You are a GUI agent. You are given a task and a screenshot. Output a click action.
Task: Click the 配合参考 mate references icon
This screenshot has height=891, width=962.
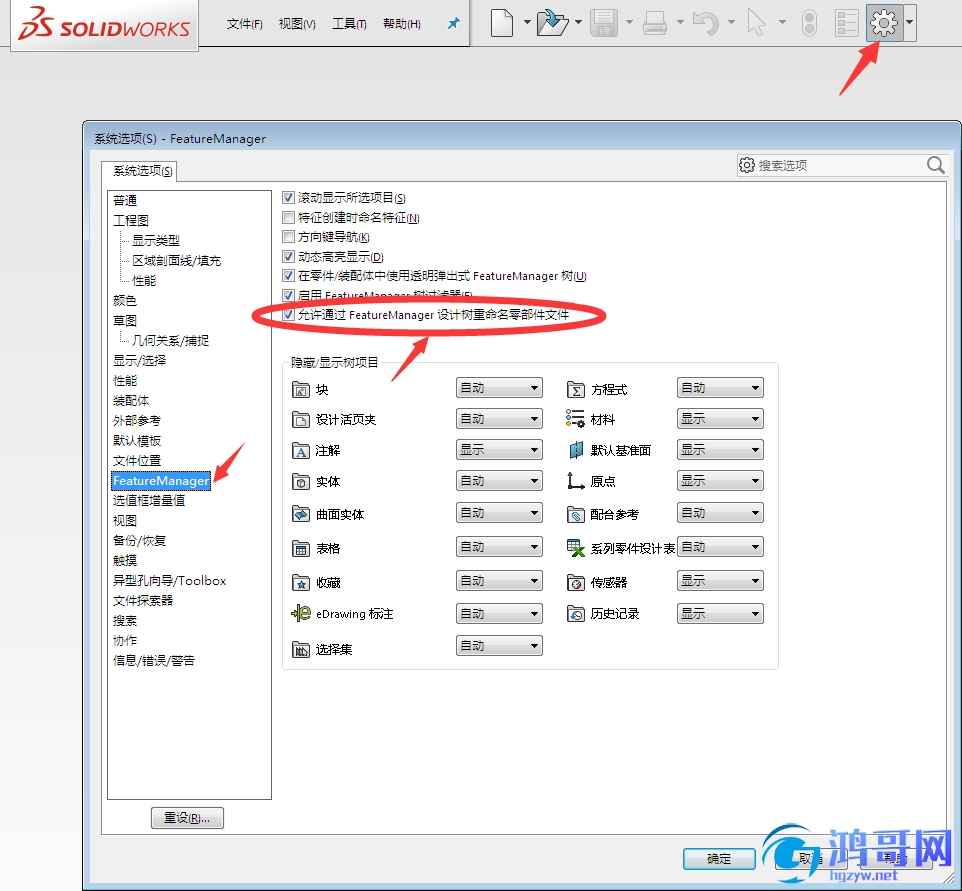click(575, 514)
